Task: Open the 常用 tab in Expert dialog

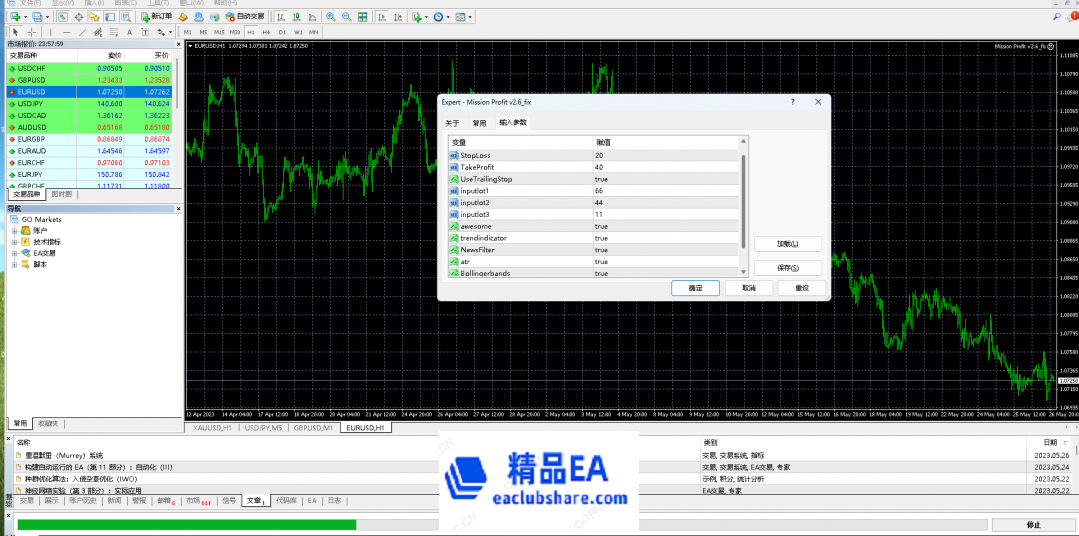Action: pos(479,123)
